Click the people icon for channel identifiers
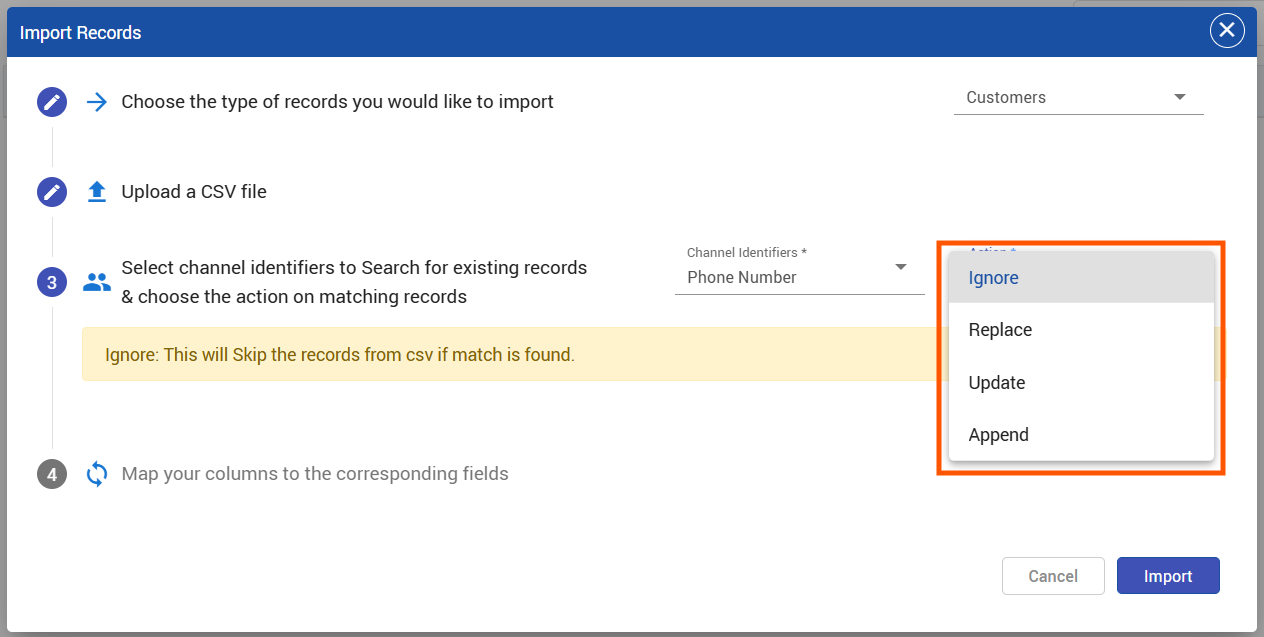The height and width of the screenshot is (637, 1264). (x=97, y=283)
